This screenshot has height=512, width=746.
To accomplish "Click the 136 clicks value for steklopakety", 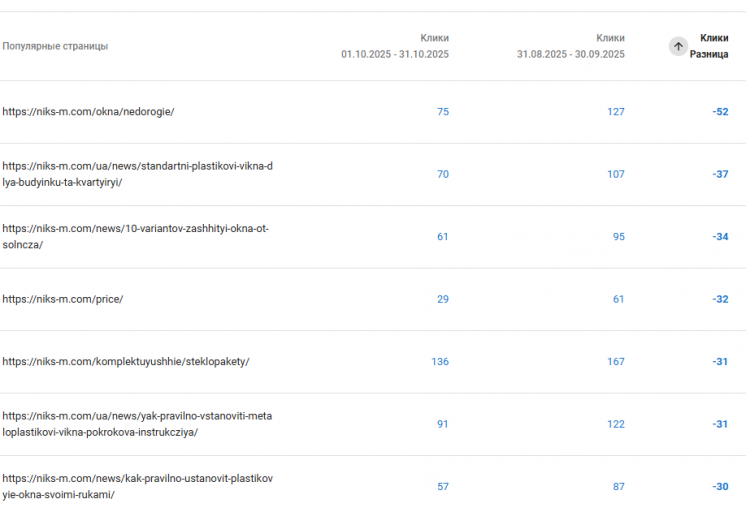I will coord(440,361).
